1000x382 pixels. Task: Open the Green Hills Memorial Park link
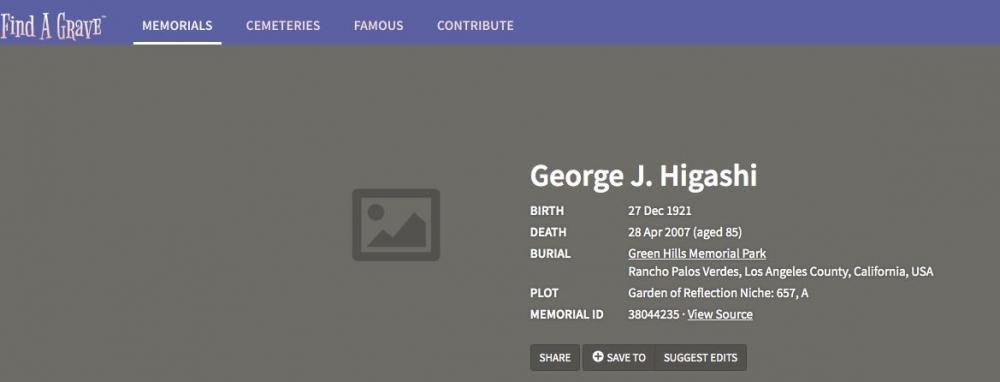tap(697, 254)
